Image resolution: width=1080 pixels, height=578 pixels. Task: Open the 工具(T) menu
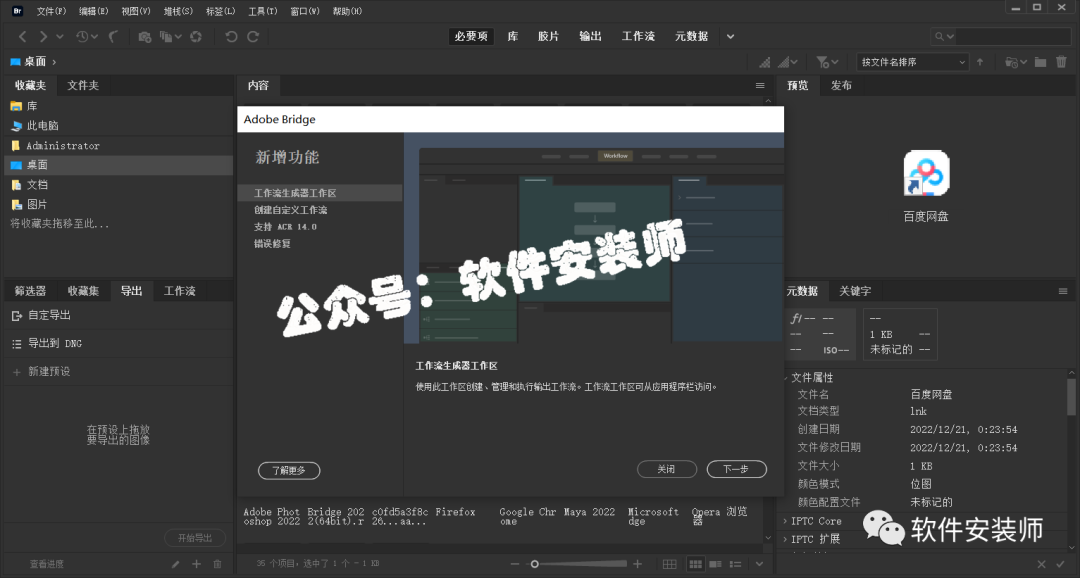tap(262, 11)
